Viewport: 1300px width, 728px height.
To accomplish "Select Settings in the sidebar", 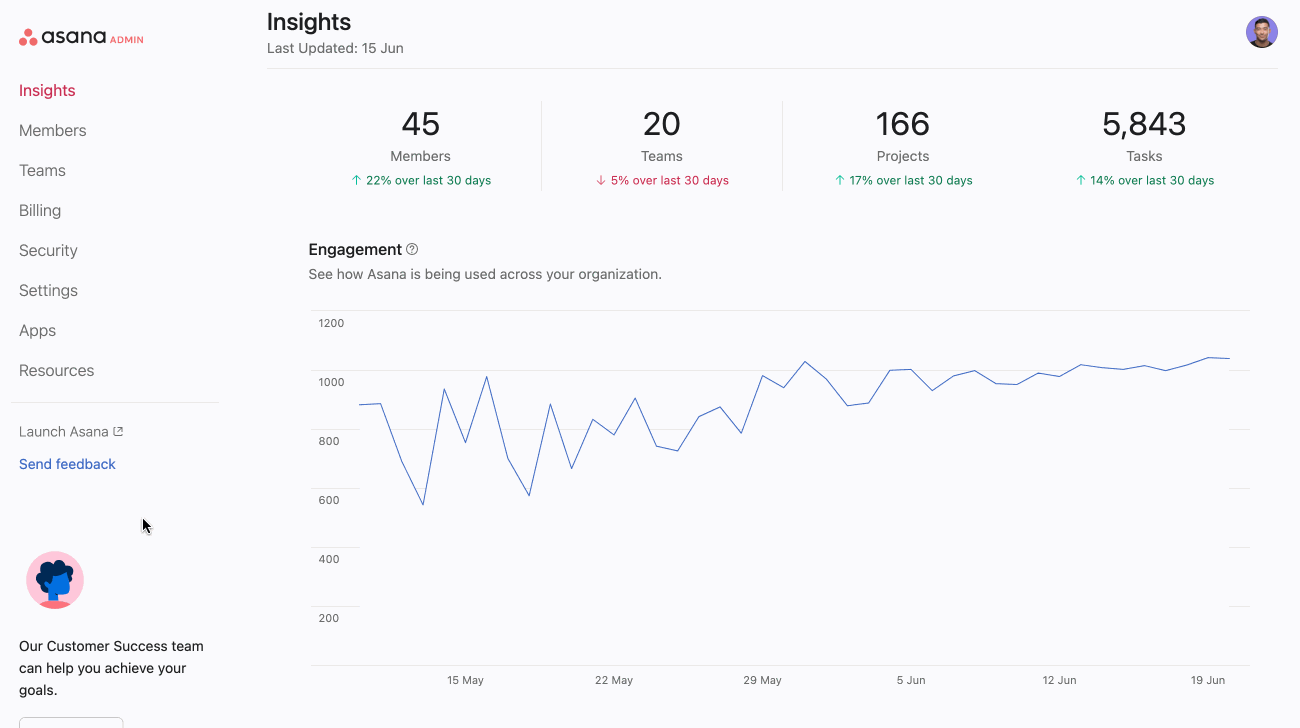I will (x=48, y=290).
